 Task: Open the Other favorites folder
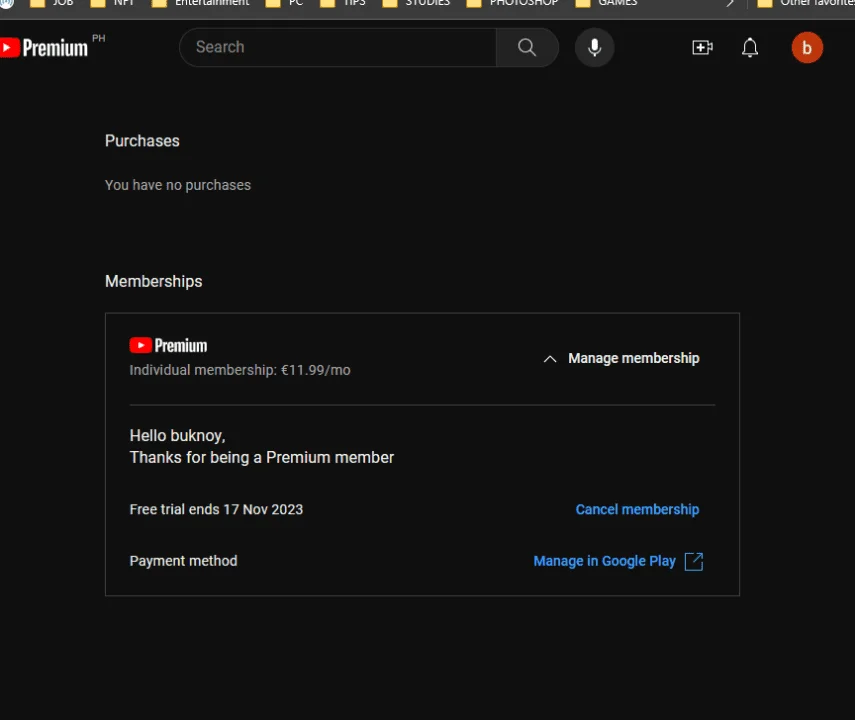(x=806, y=3)
